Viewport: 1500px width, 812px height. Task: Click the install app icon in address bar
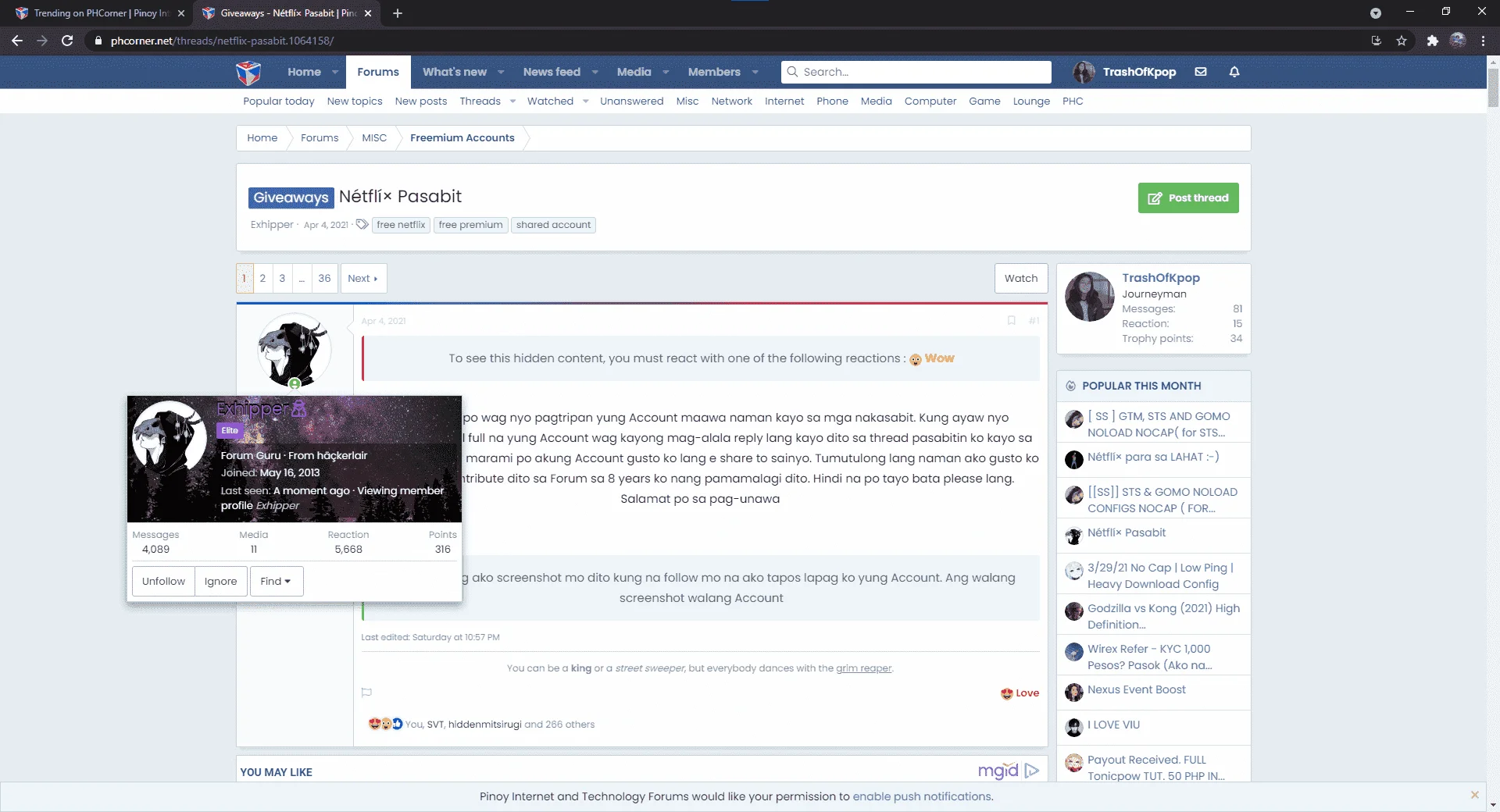coord(1377,41)
